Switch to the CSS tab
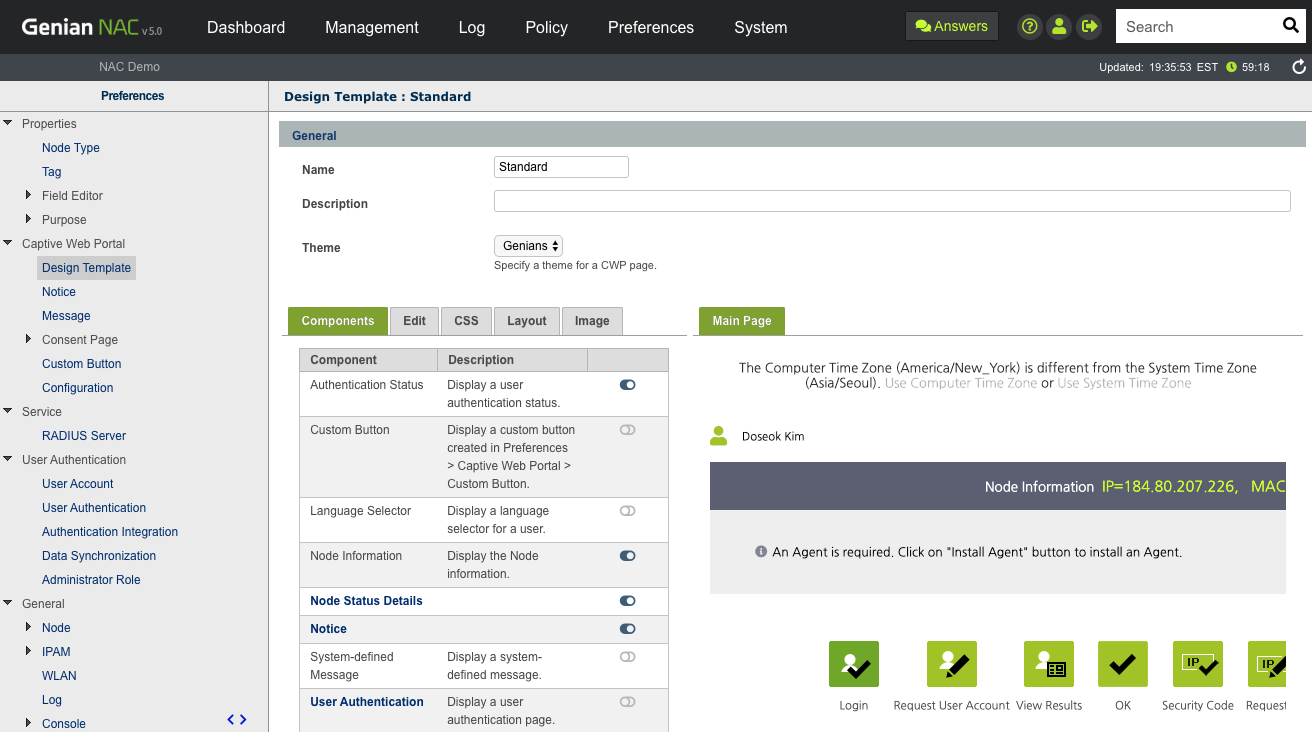 click(466, 320)
